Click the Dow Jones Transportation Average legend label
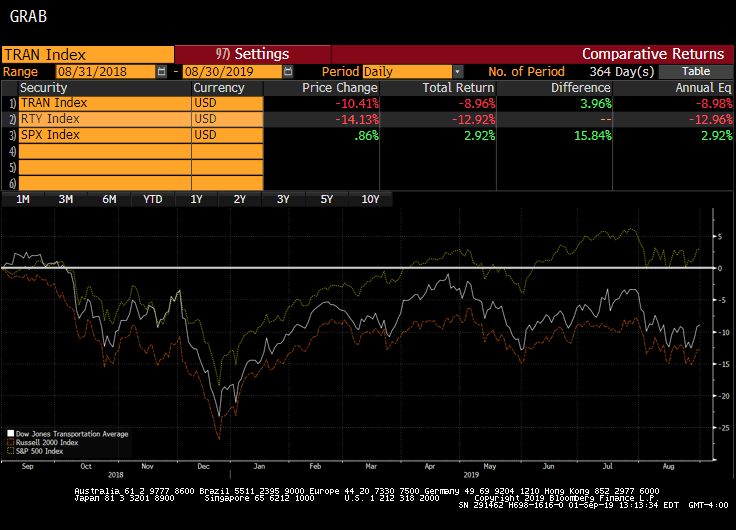This screenshot has width=736, height=530. pyautogui.click(x=72, y=434)
